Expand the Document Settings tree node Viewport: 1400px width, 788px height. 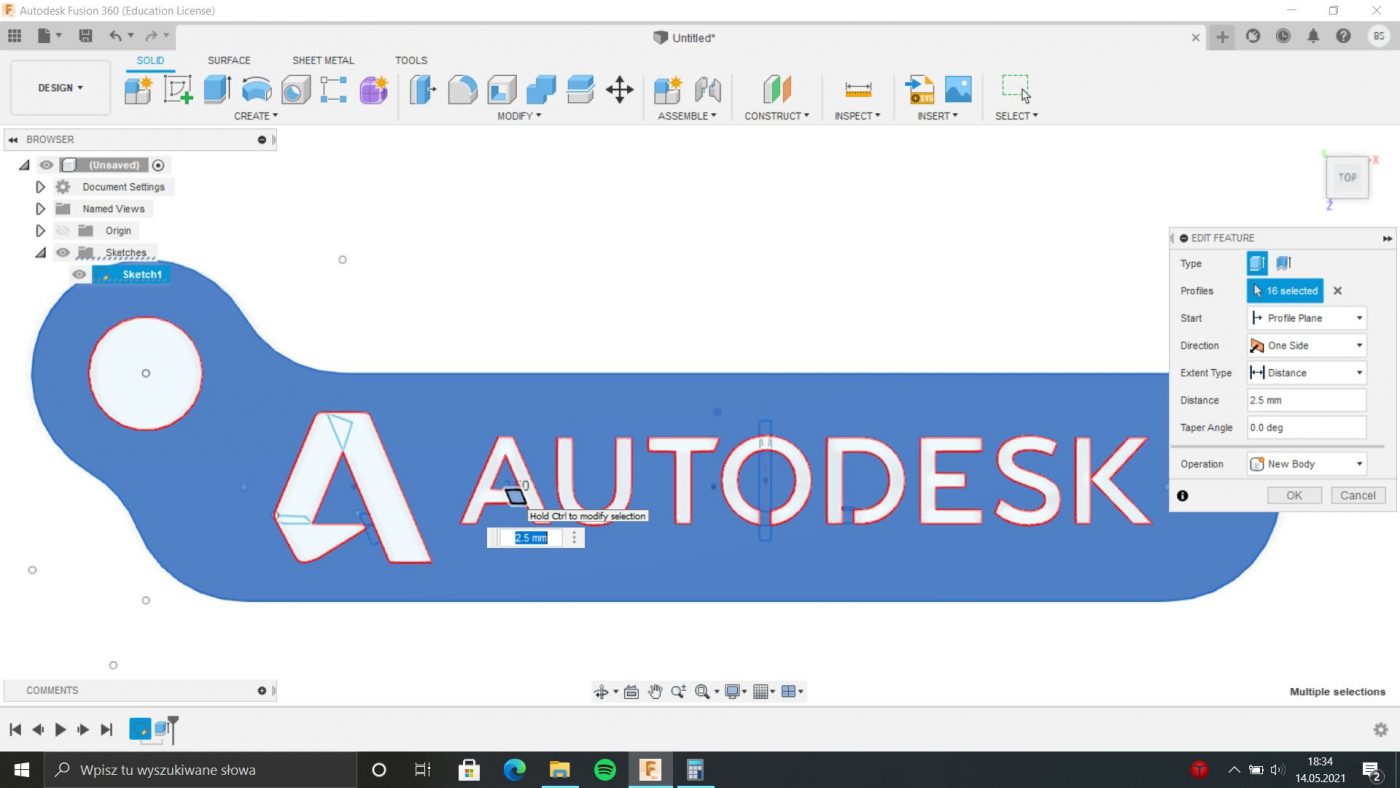40,187
